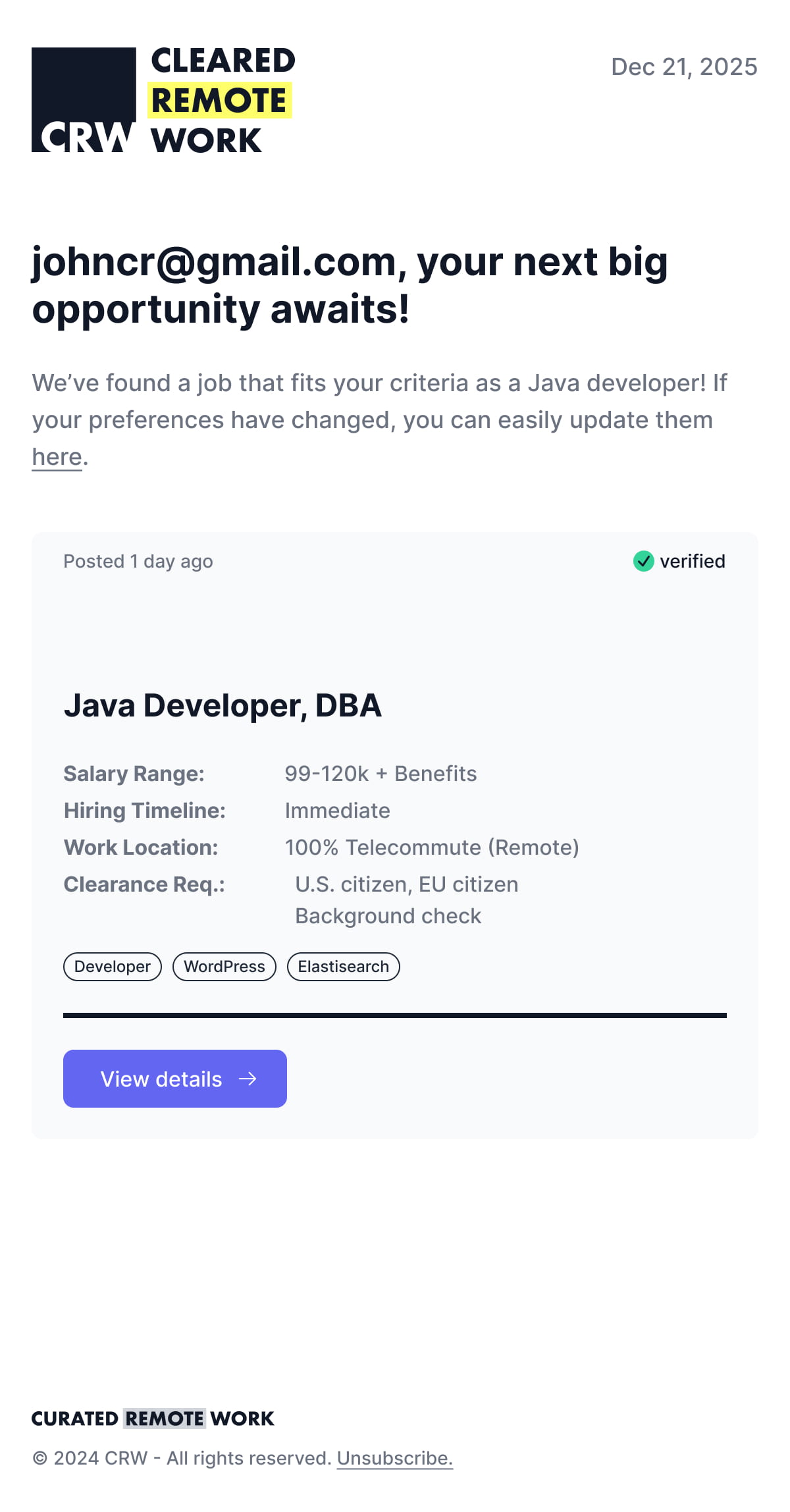
Task: Click the 'verified' label text
Action: tap(692, 561)
